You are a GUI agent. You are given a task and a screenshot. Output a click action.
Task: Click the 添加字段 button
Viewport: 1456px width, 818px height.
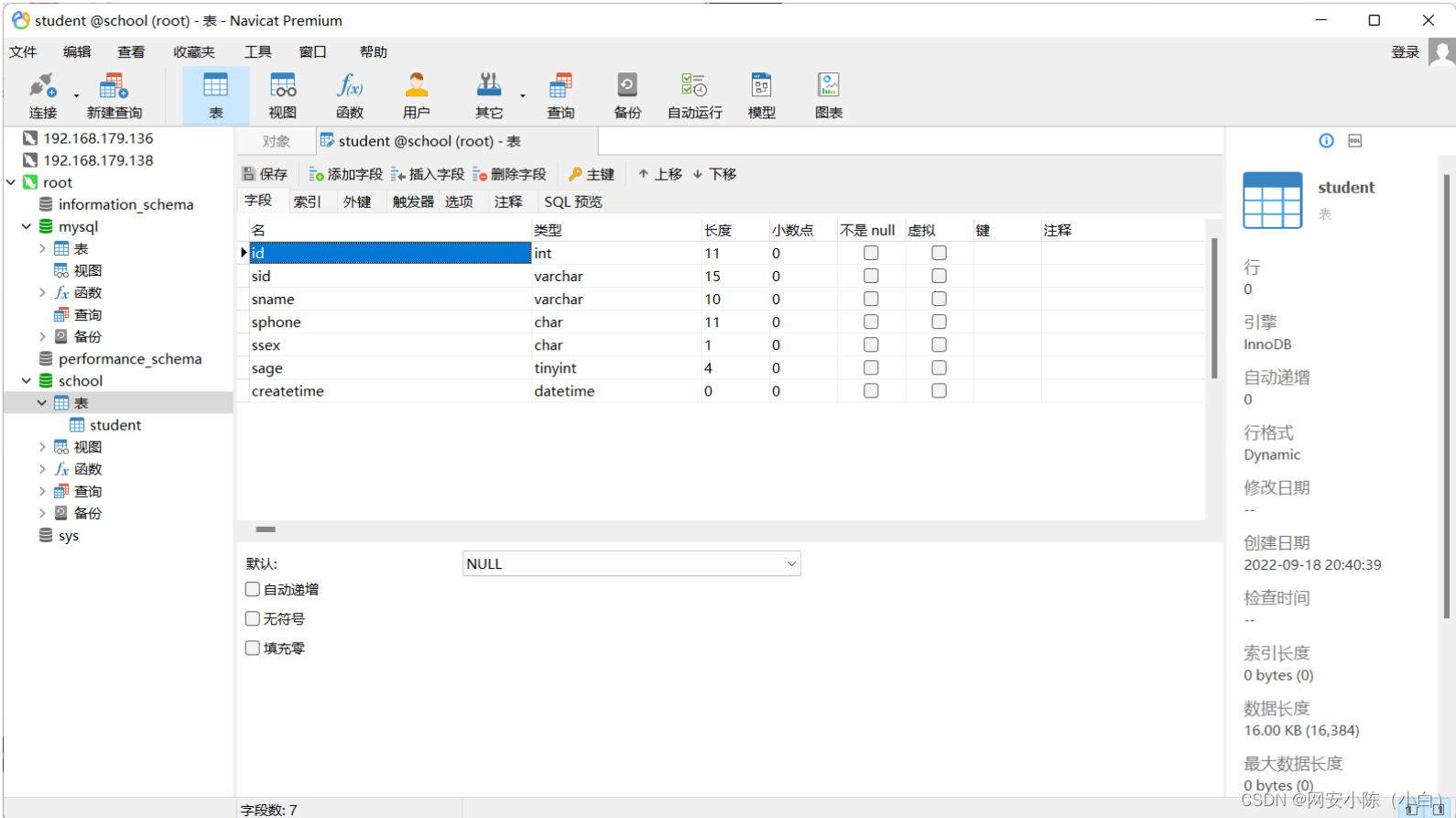pos(346,174)
